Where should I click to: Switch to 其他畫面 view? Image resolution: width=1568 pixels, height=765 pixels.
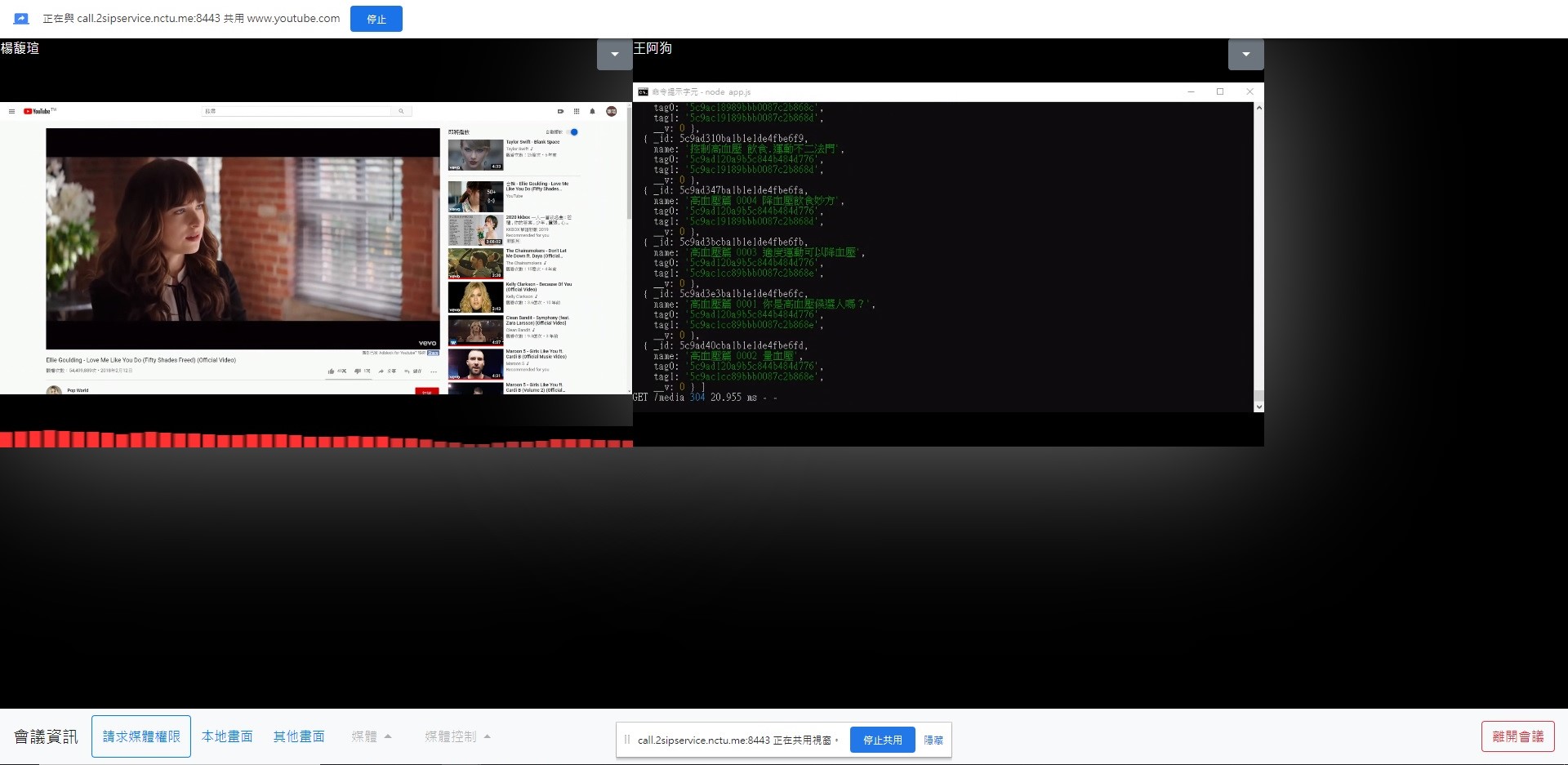pos(299,736)
